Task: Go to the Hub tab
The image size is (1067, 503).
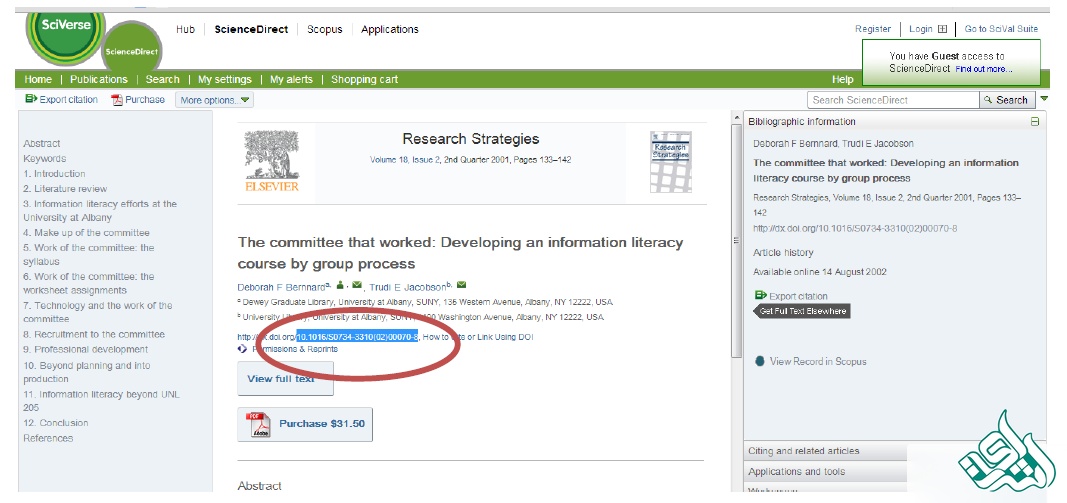Action: (185, 29)
